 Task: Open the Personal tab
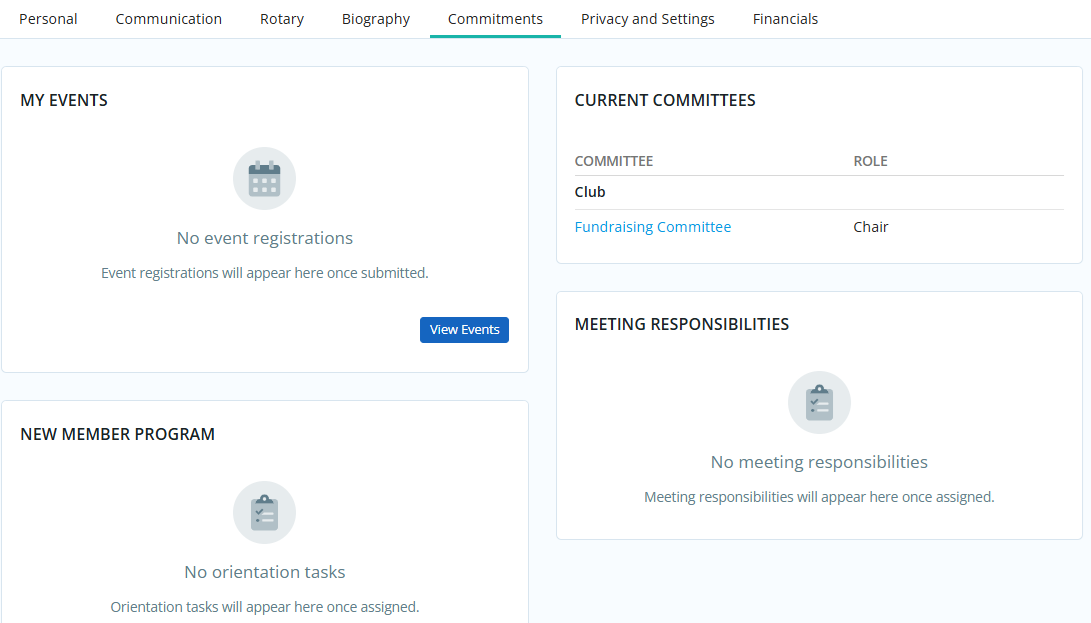point(48,19)
